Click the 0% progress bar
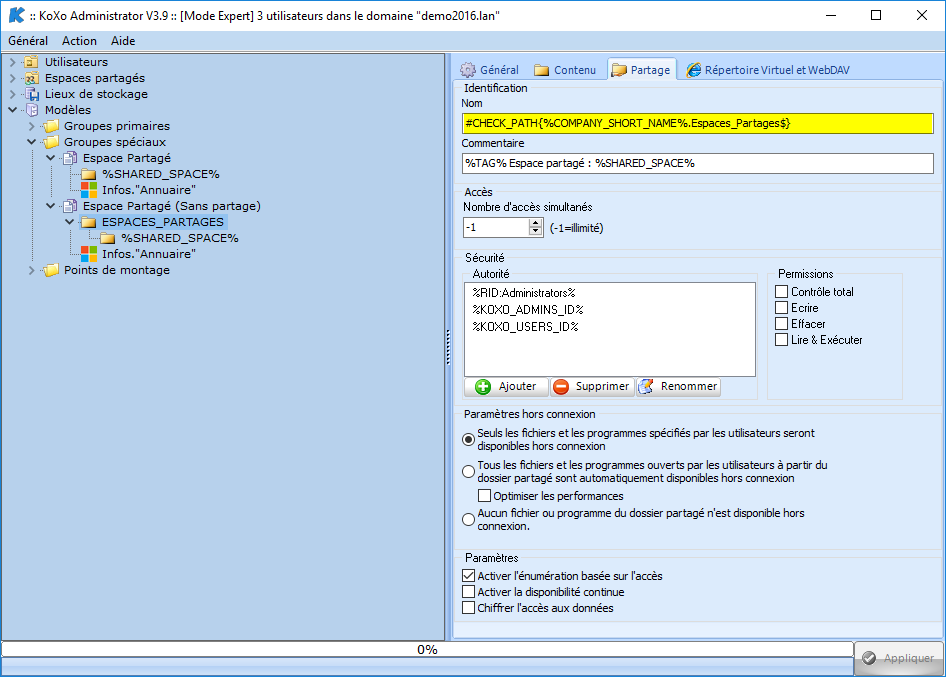 (x=427, y=649)
